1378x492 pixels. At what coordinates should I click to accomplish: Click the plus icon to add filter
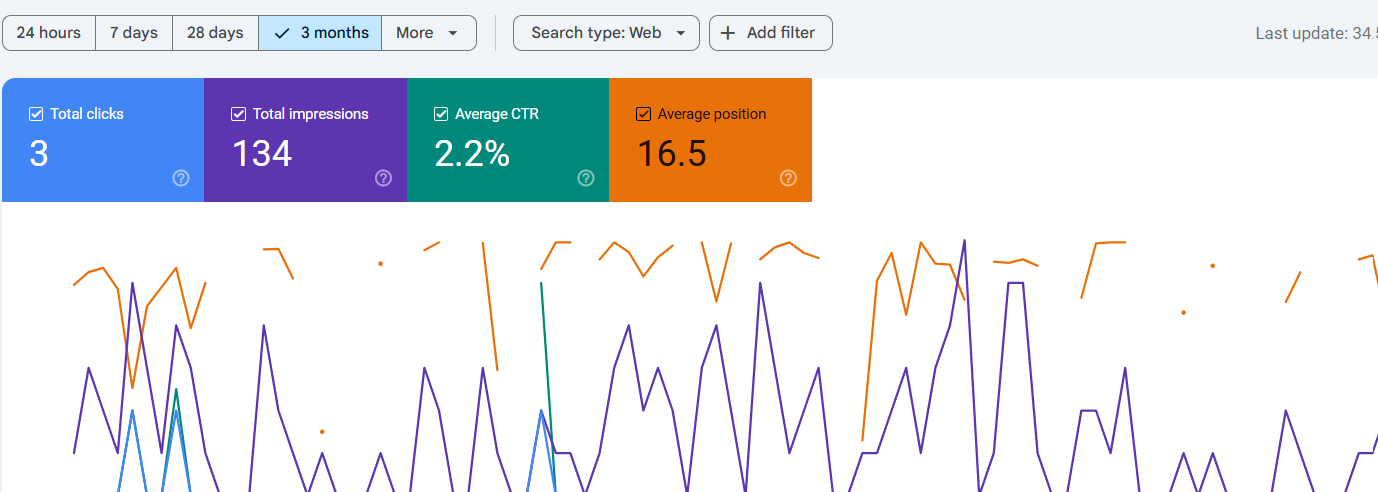pos(728,33)
